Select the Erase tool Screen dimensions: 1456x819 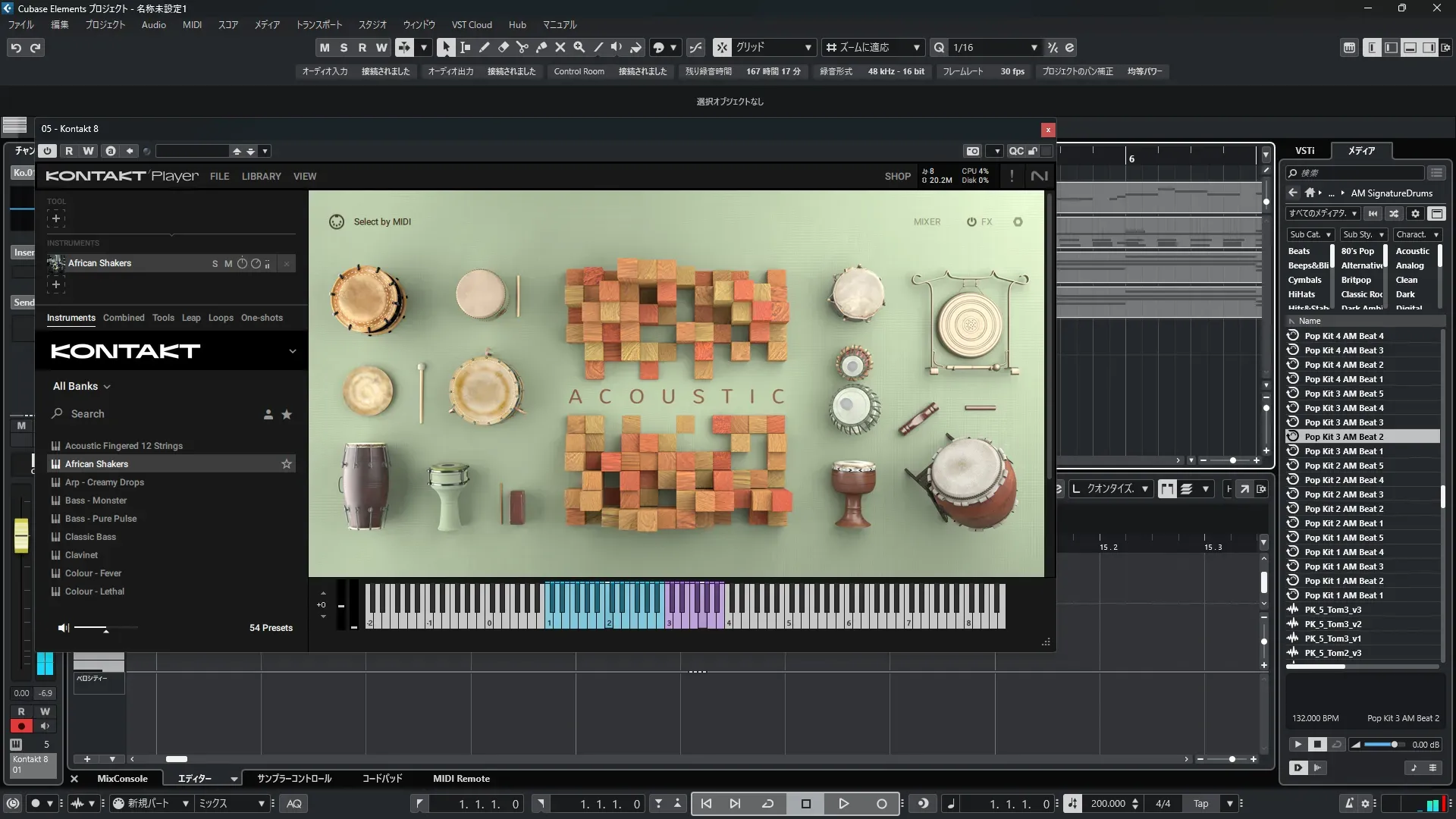(503, 47)
